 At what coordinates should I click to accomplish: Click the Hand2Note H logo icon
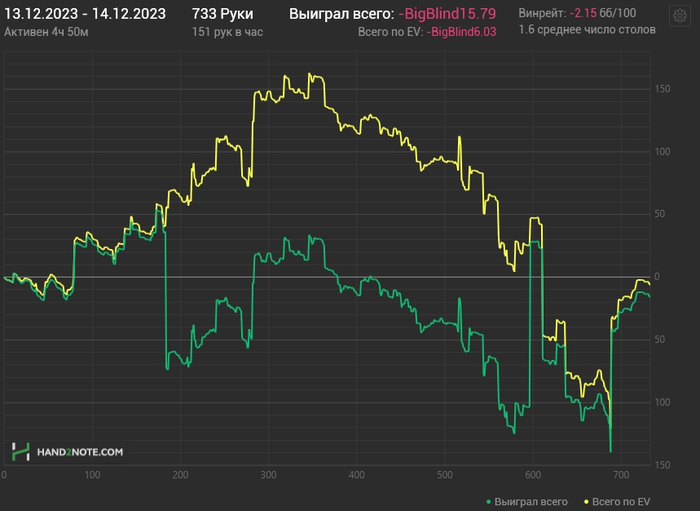[20, 452]
